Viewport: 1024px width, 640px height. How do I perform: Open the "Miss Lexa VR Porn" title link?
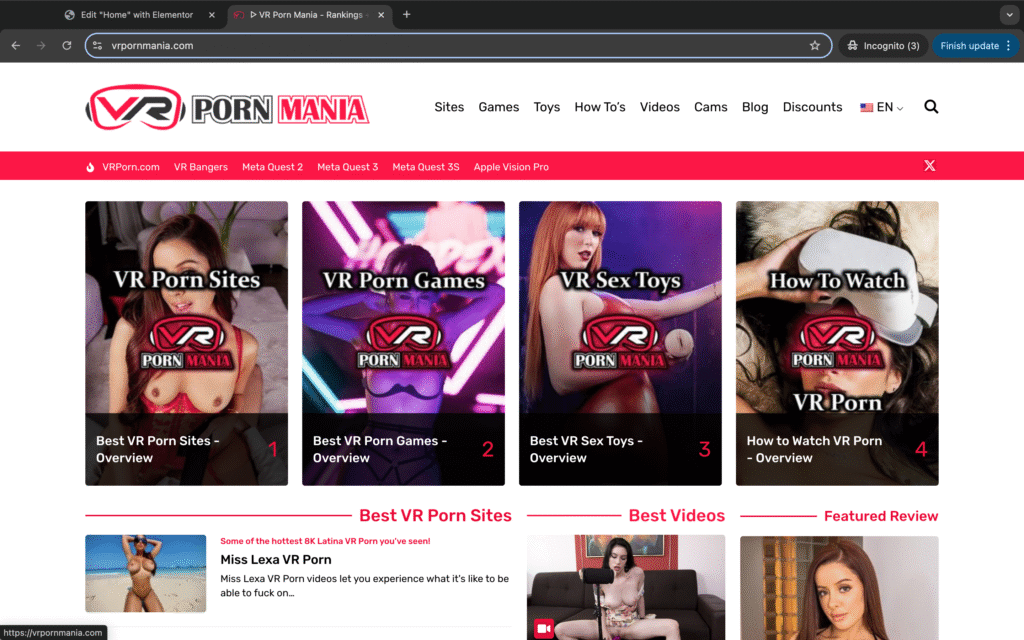click(276, 560)
